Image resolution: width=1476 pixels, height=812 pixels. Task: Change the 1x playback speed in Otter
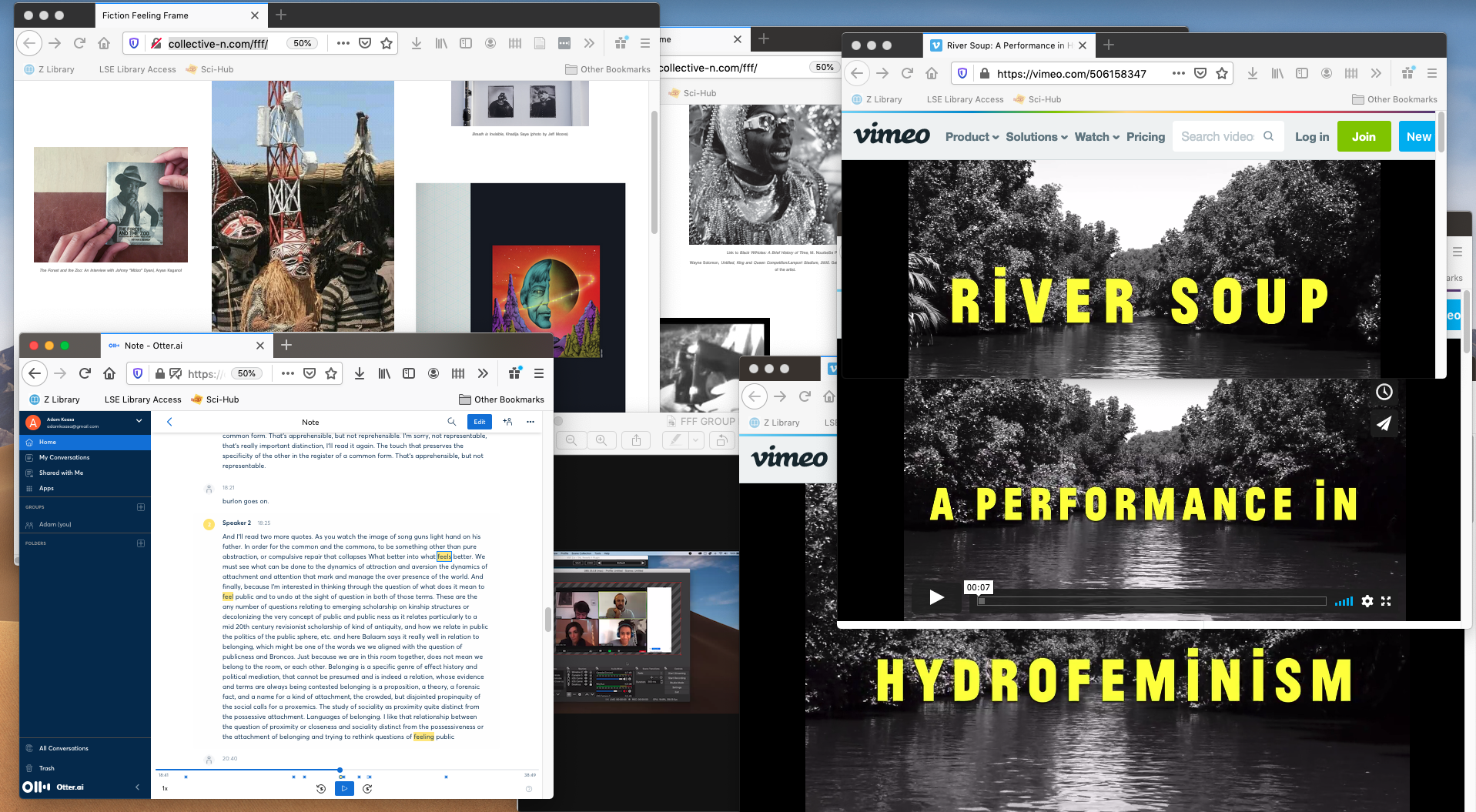pos(165,788)
